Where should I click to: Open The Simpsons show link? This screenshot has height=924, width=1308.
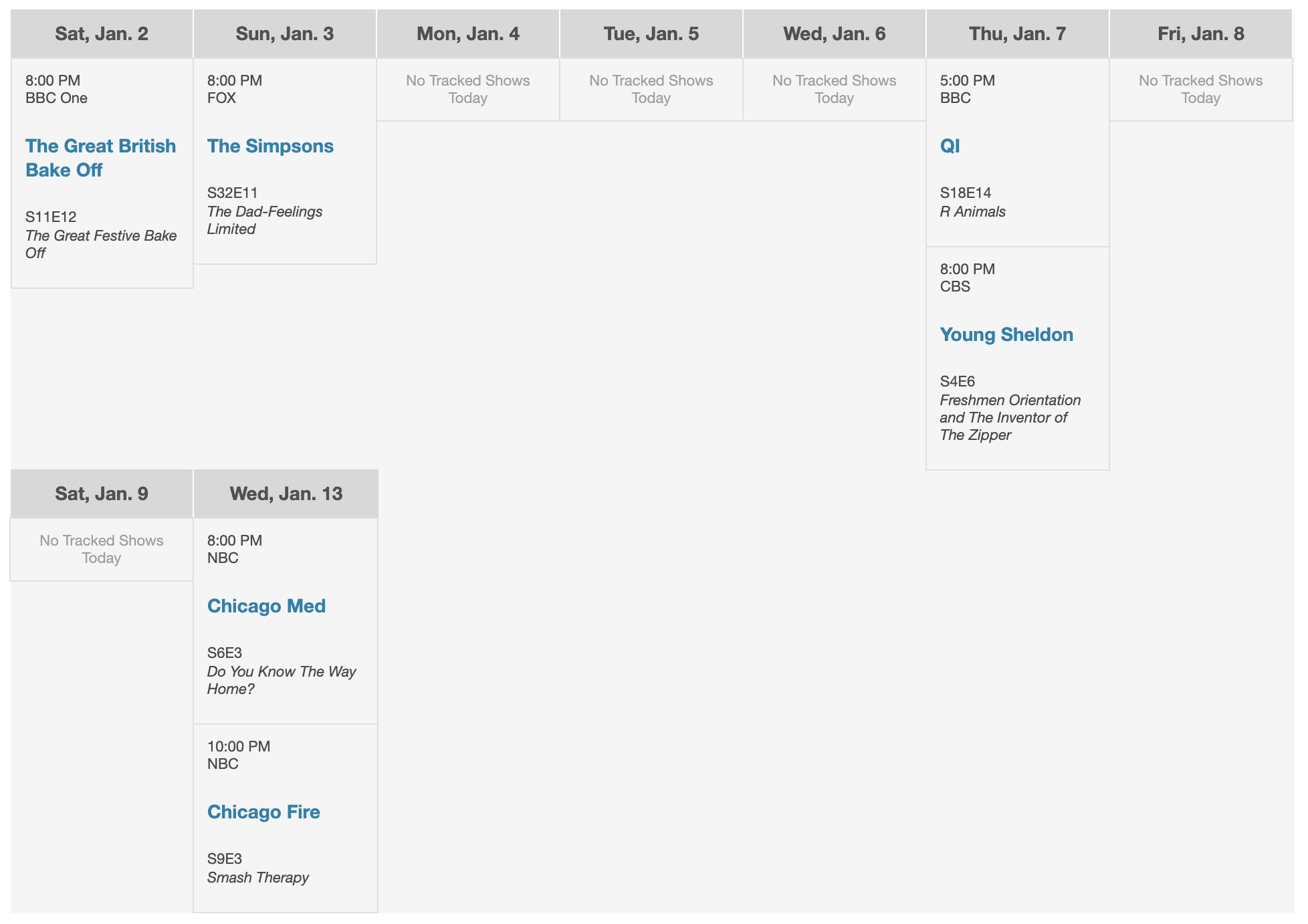(x=270, y=146)
